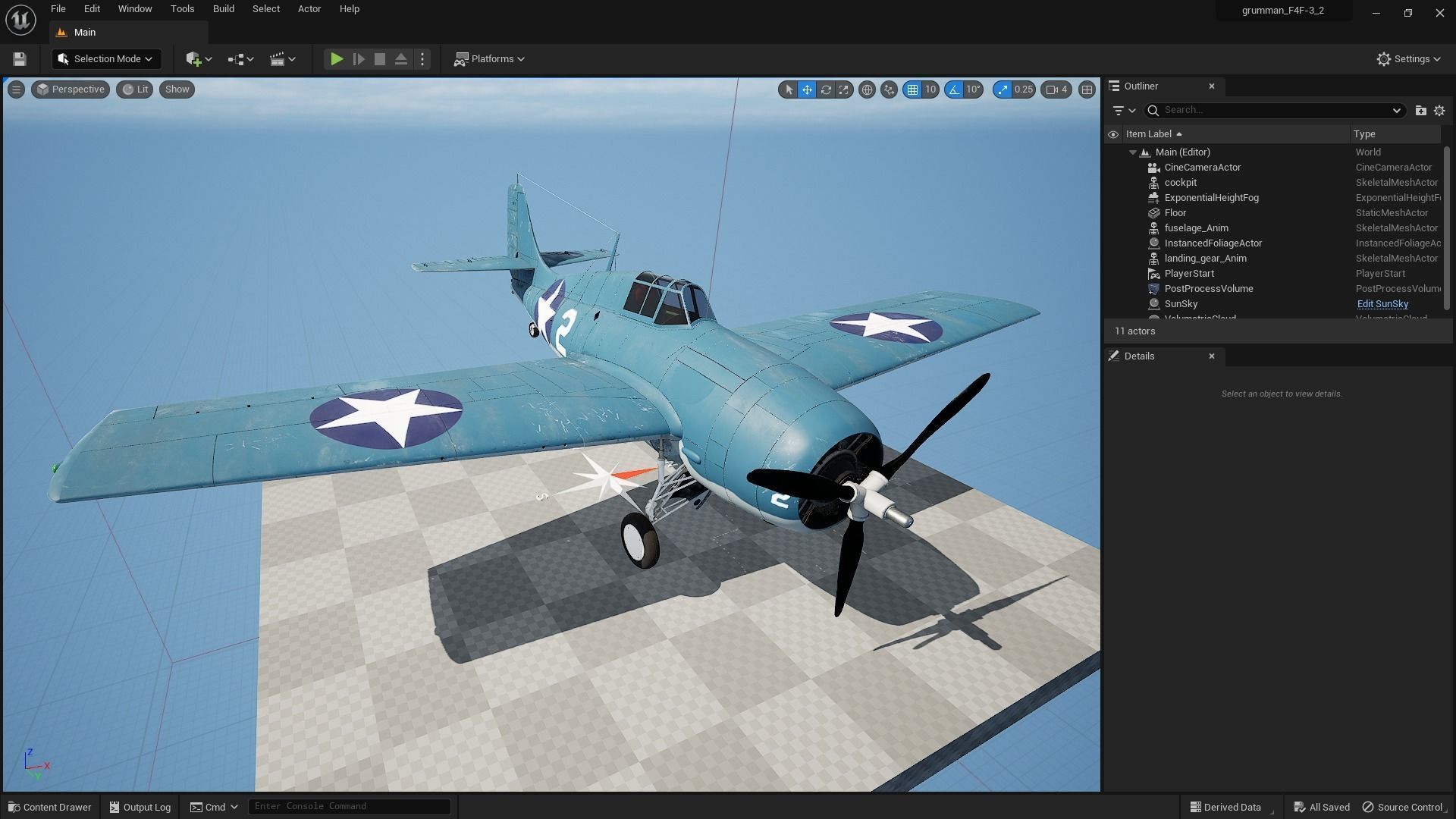Open the play options three-dot menu
The width and height of the screenshot is (1456, 819).
tap(422, 59)
